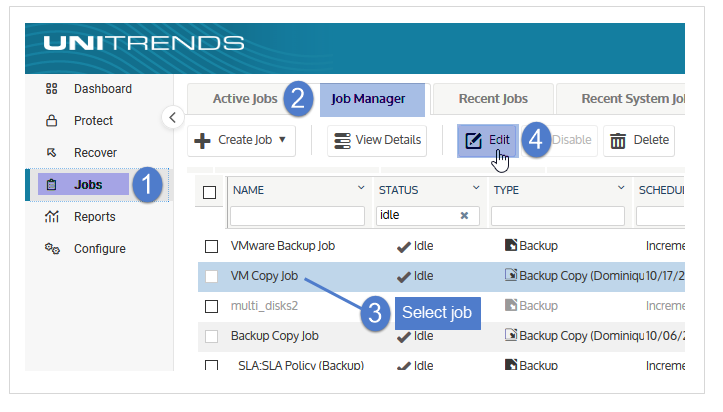Viewport: 723px width, 412px height.
Task: Click the STATUS column header
Action: pyautogui.click(x=398, y=190)
